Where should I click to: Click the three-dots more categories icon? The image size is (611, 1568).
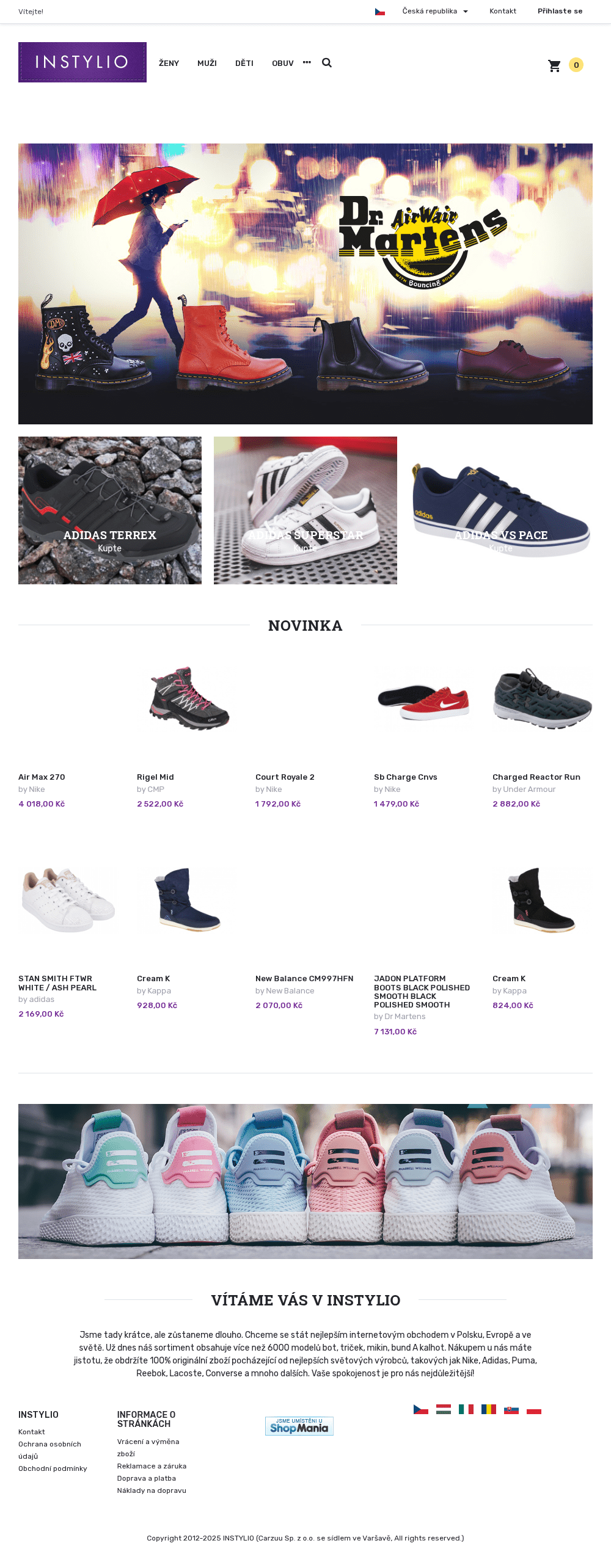point(307,62)
